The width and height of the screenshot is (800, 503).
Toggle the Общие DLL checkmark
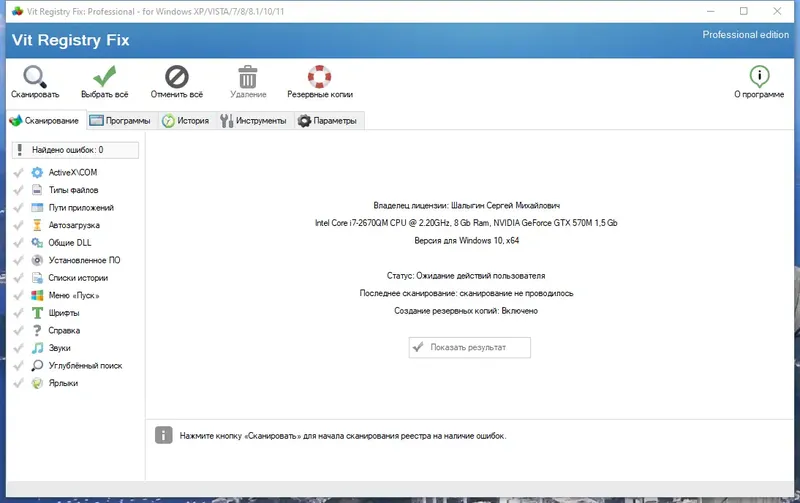18,243
